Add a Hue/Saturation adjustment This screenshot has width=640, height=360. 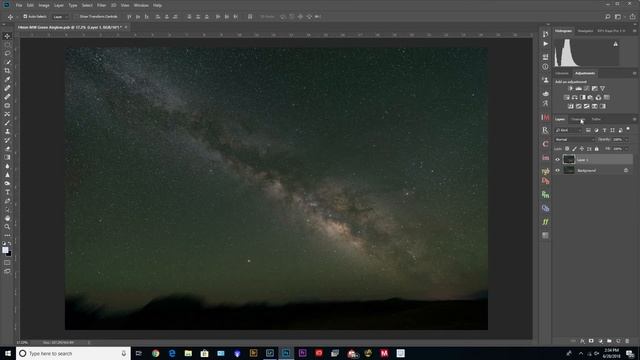(x=567, y=98)
